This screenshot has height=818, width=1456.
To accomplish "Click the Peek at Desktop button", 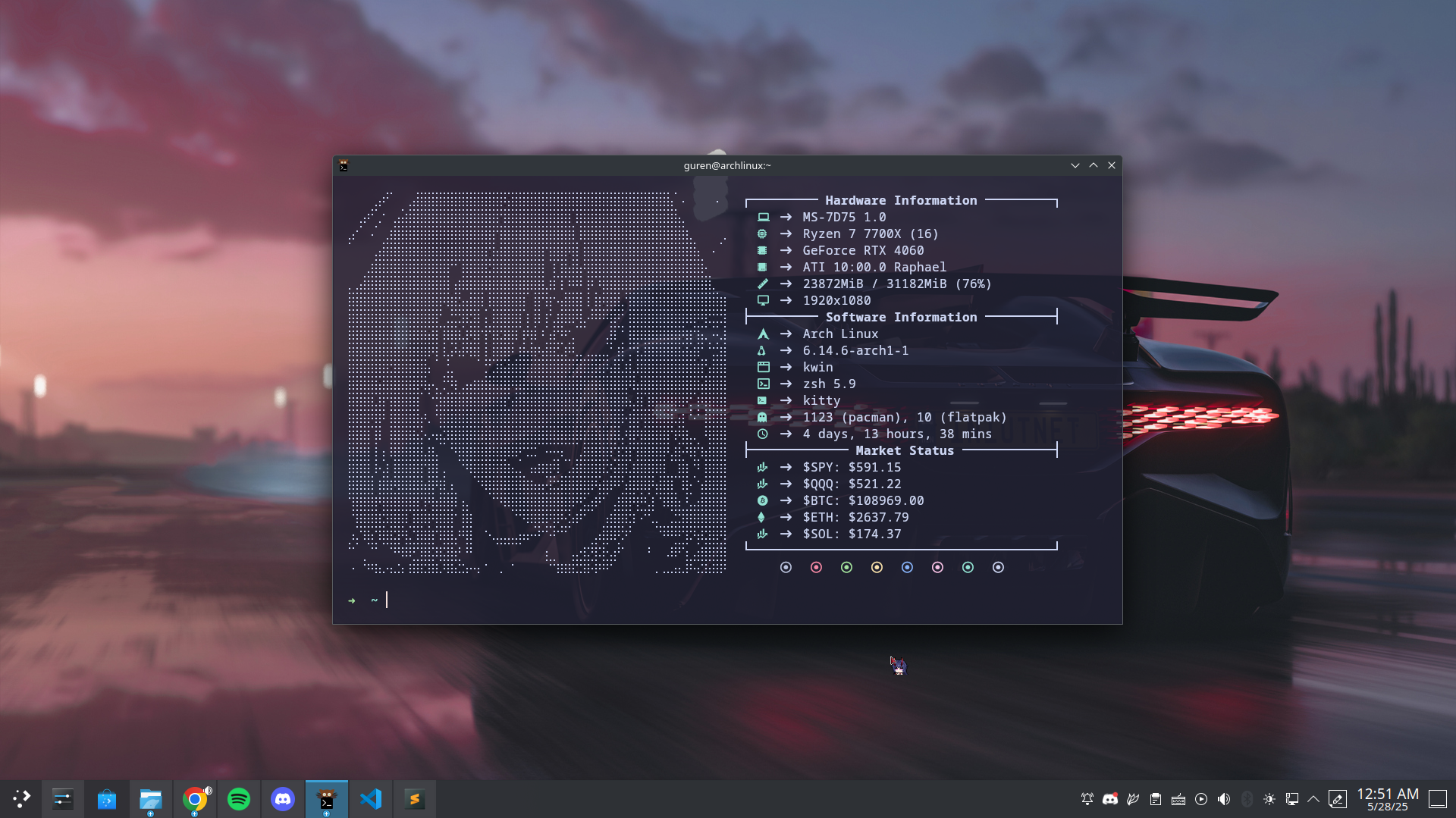I will [1438, 799].
